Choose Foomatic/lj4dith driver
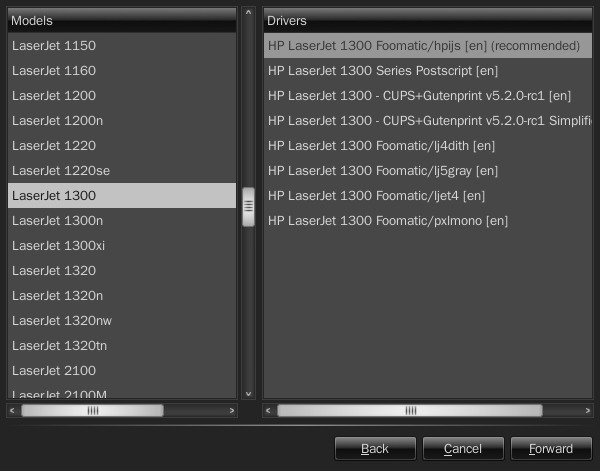This screenshot has height=471, width=600. tap(428, 145)
